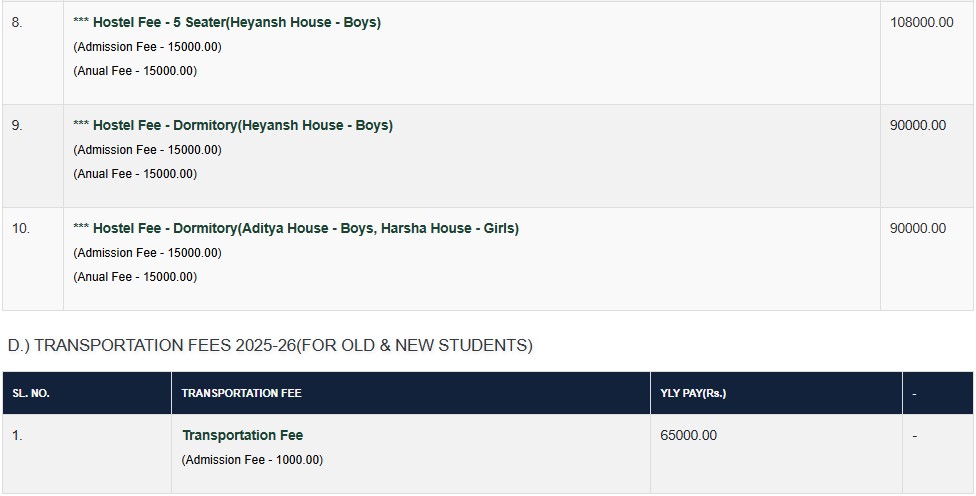This screenshot has width=976, height=496.
Task: Click Hostel Fee Dormitory Heyansh House Boys title
Action: pos(242,125)
